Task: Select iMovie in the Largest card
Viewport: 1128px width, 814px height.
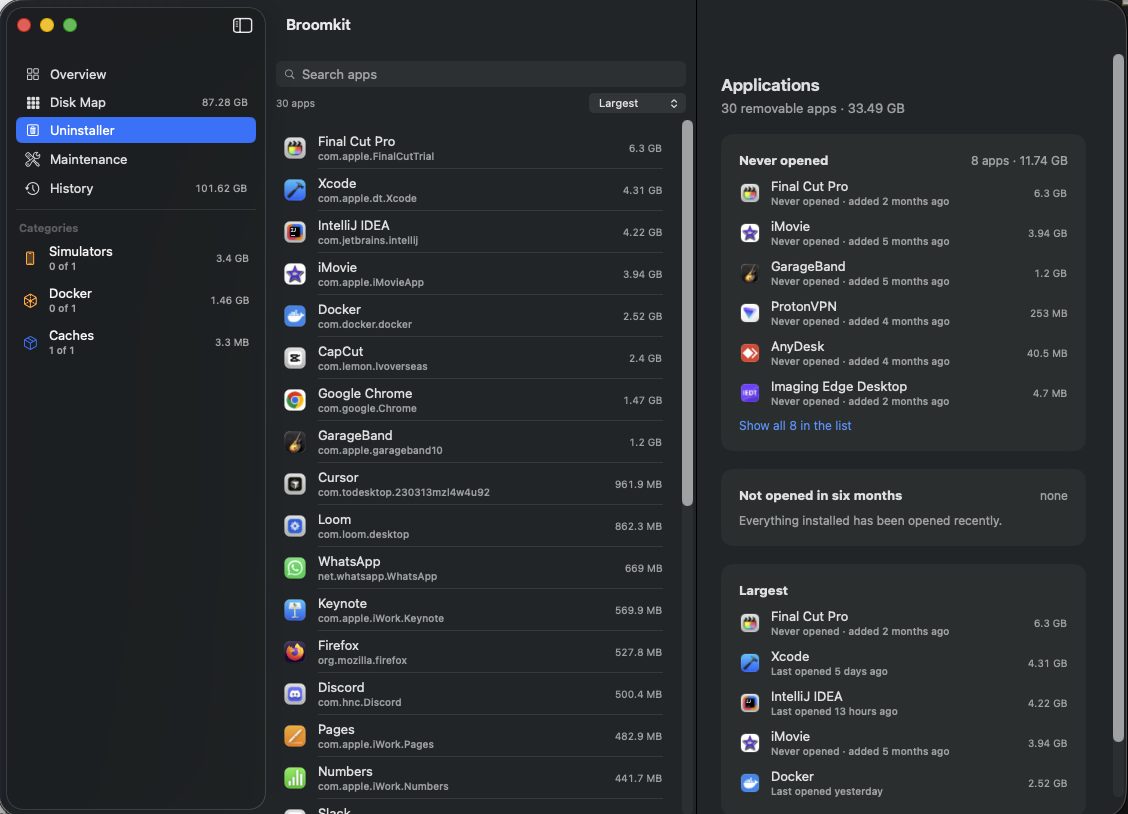Action: click(903, 743)
